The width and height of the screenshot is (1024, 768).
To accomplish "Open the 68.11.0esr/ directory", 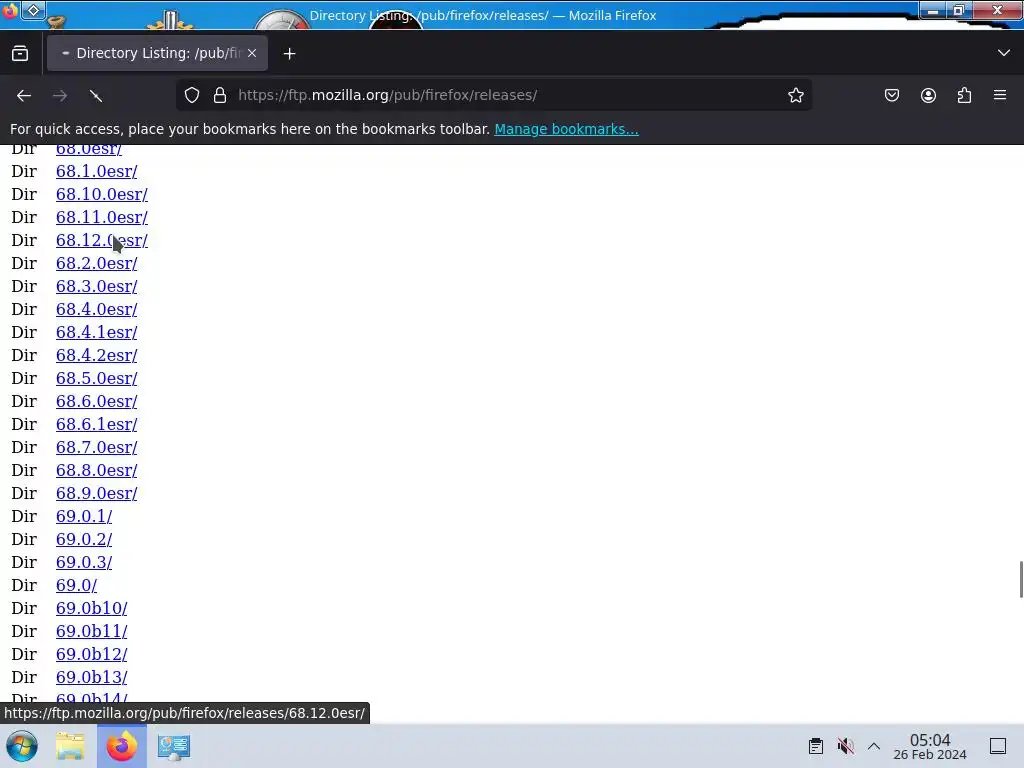I will (x=102, y=217).
